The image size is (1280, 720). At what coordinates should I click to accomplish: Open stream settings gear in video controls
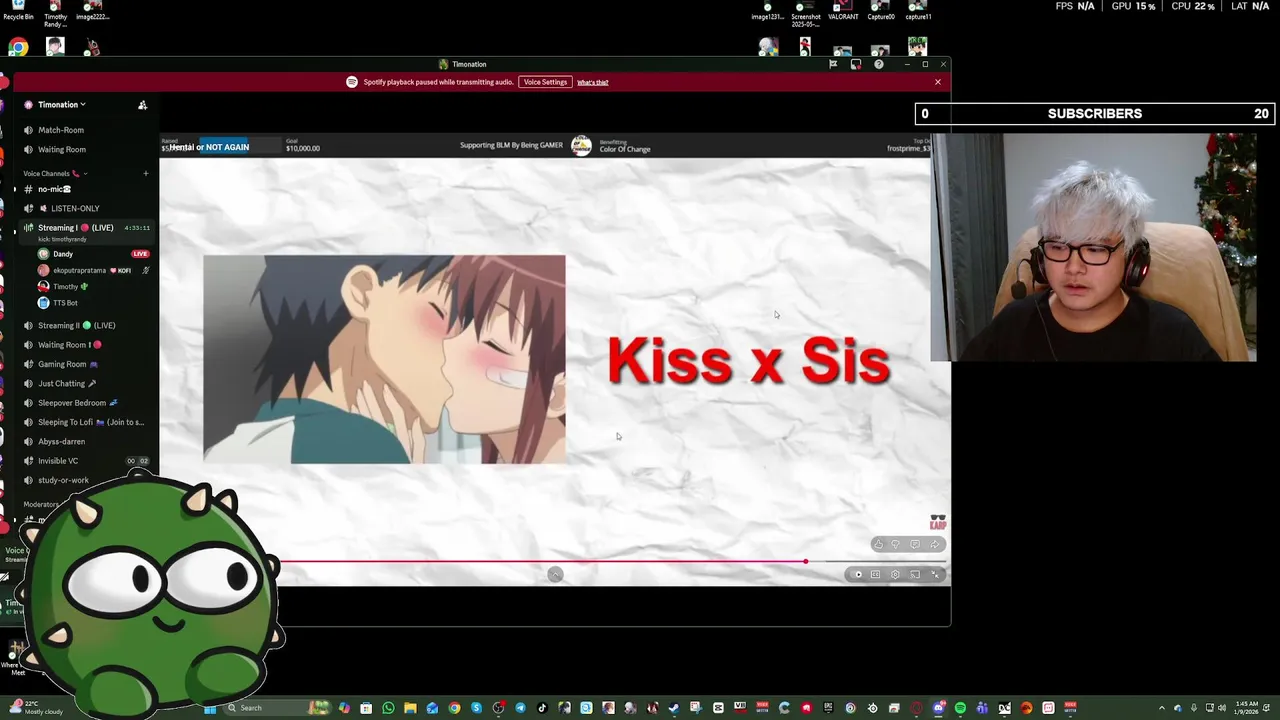(x=895, y=574)
